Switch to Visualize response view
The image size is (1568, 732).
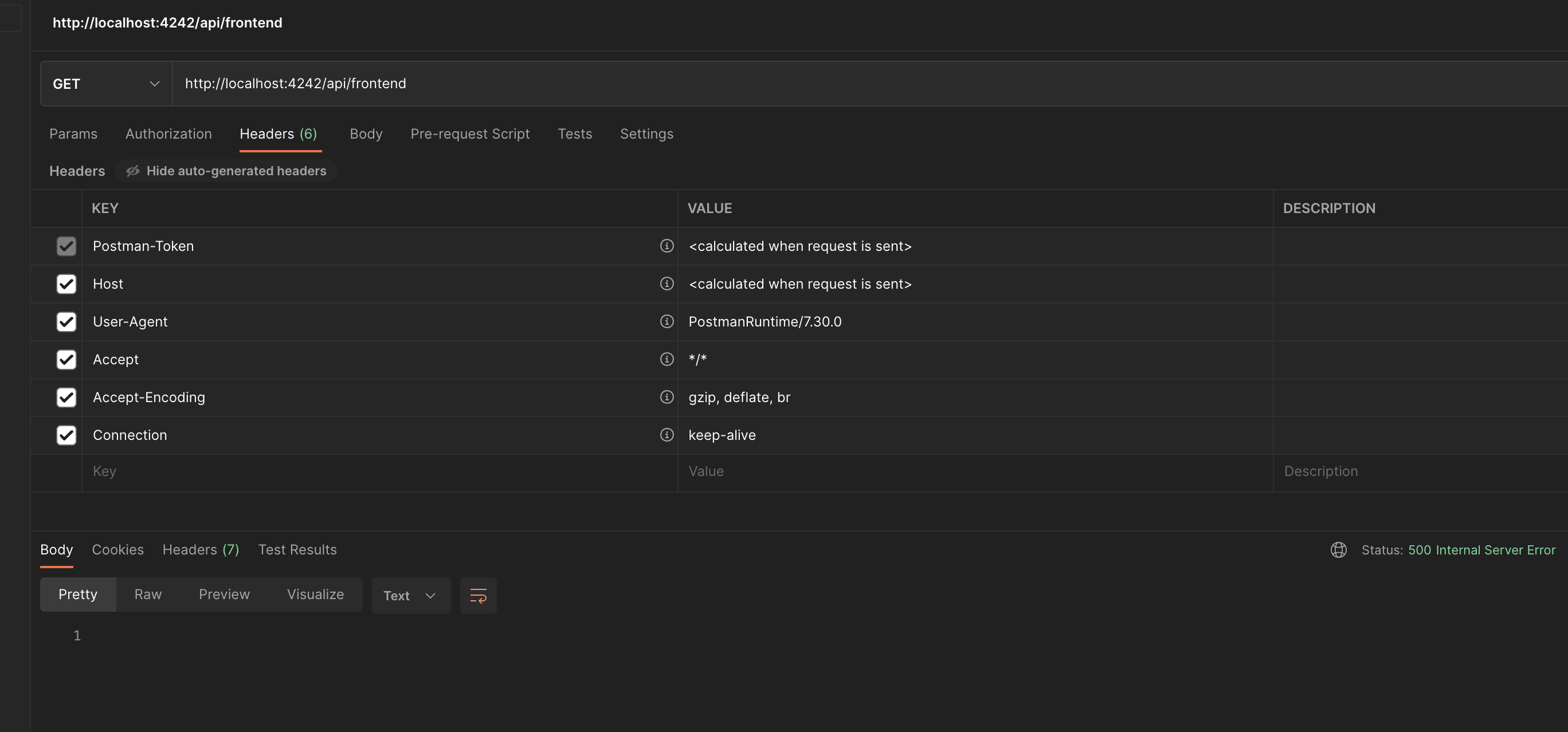pyautogui.click(x=315, y=595)
